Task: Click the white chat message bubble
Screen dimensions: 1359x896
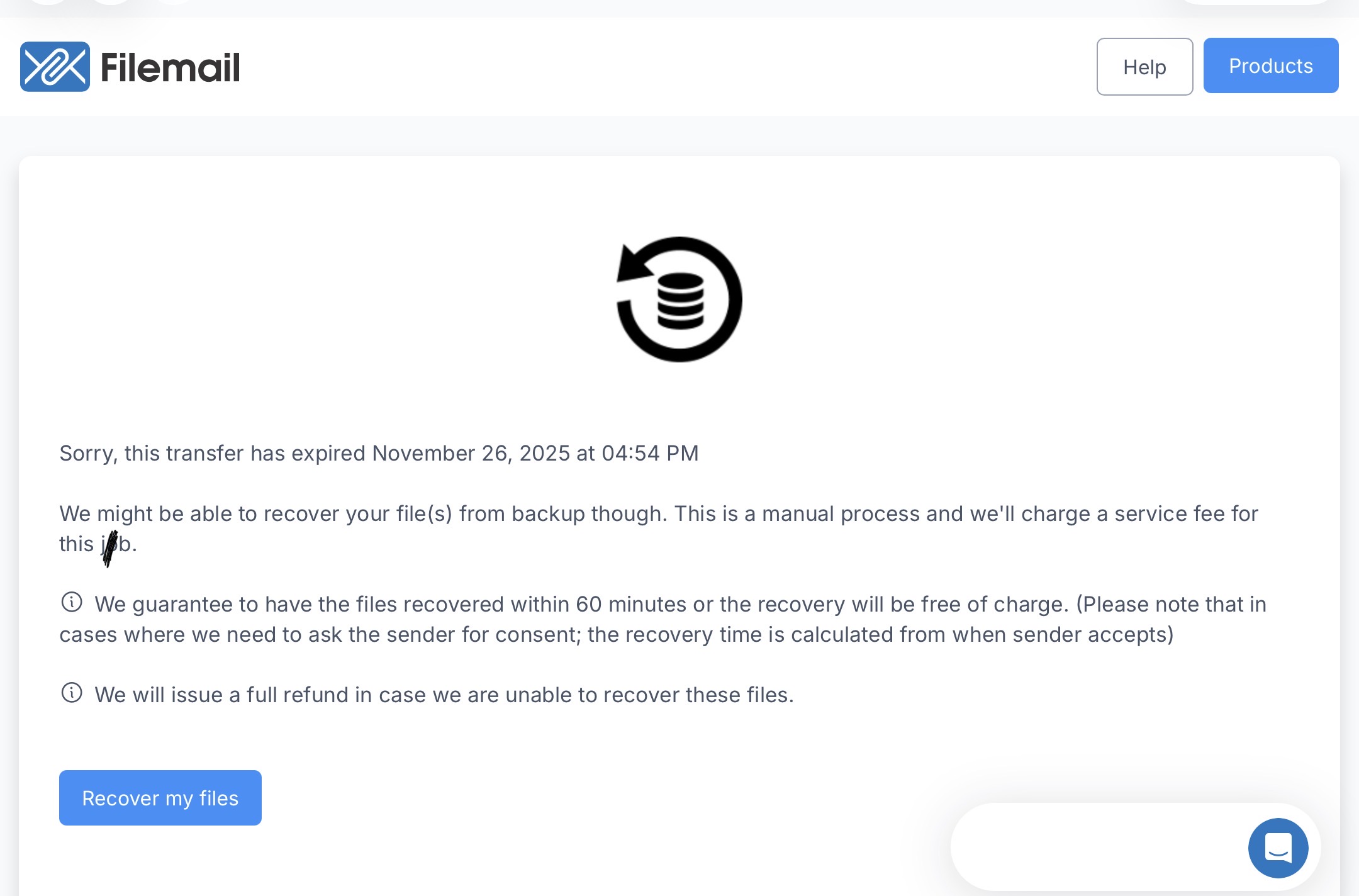Action: tap(1095, 847)
